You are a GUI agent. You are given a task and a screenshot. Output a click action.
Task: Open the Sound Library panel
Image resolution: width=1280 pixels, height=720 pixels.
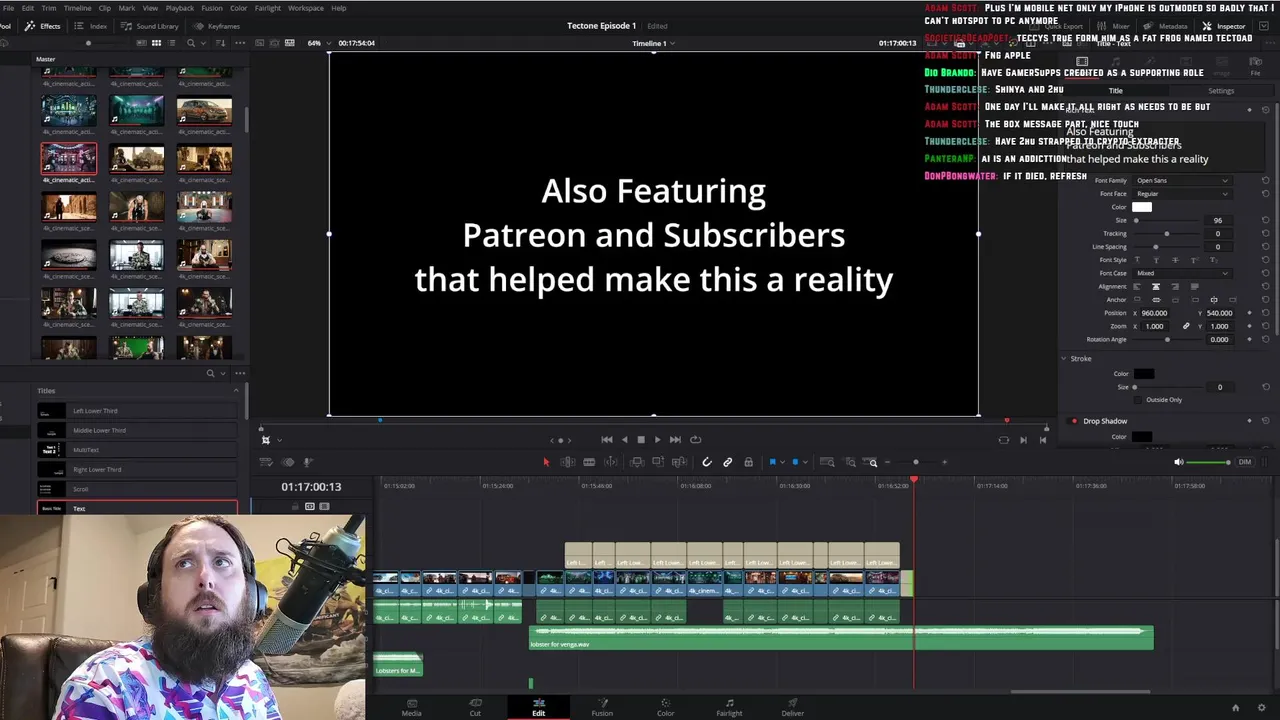click(x=151, y=26)
